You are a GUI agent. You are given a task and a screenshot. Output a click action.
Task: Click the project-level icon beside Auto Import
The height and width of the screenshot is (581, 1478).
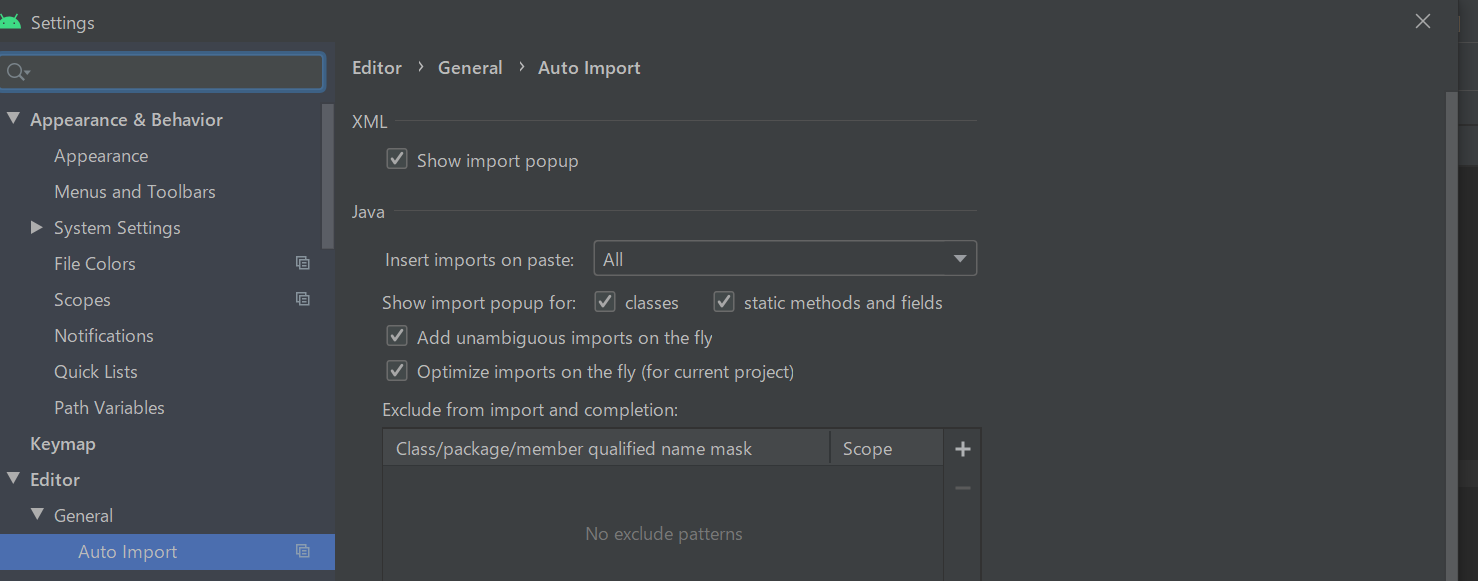point(303,552)
